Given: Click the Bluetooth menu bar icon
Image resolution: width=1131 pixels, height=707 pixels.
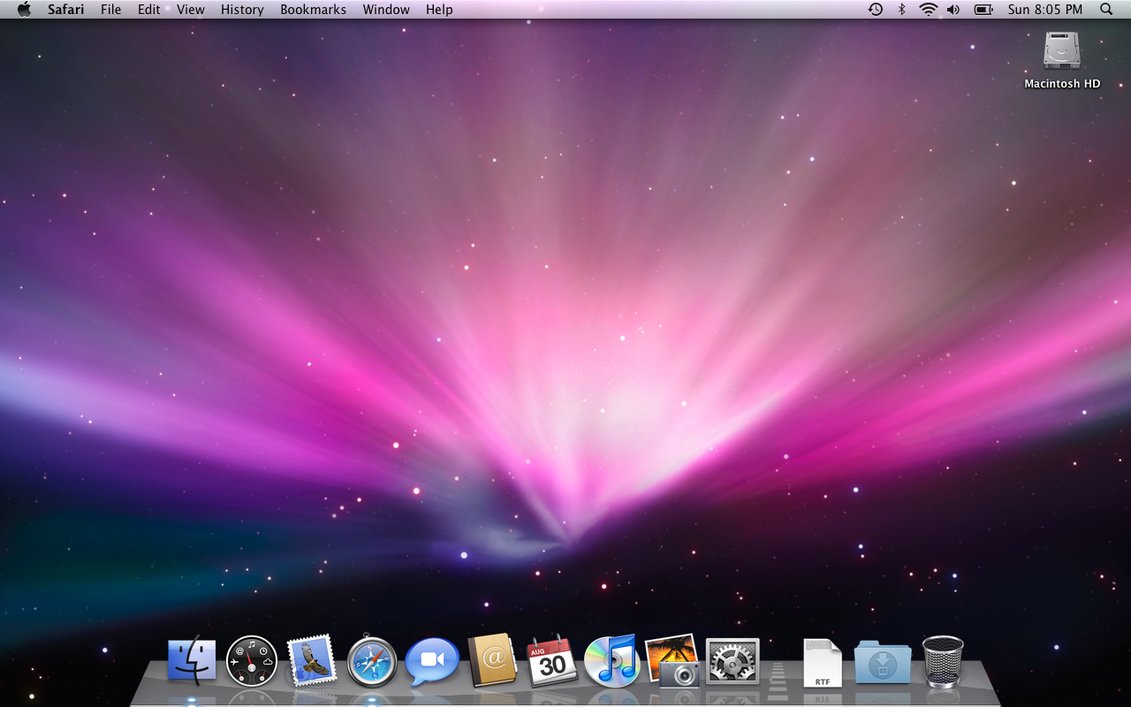Looking at the screenshot, I should tap(902, 9).
